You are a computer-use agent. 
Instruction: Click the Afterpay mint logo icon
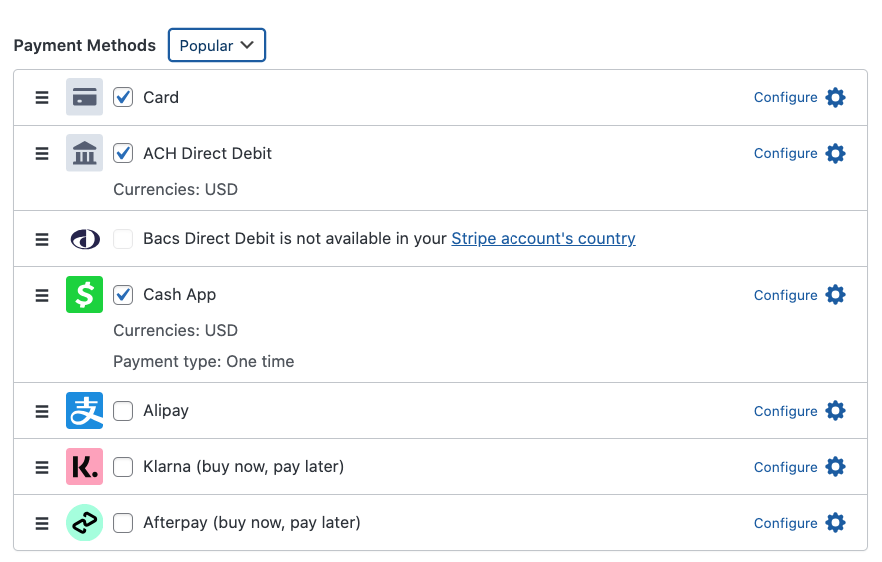point(85,523)
